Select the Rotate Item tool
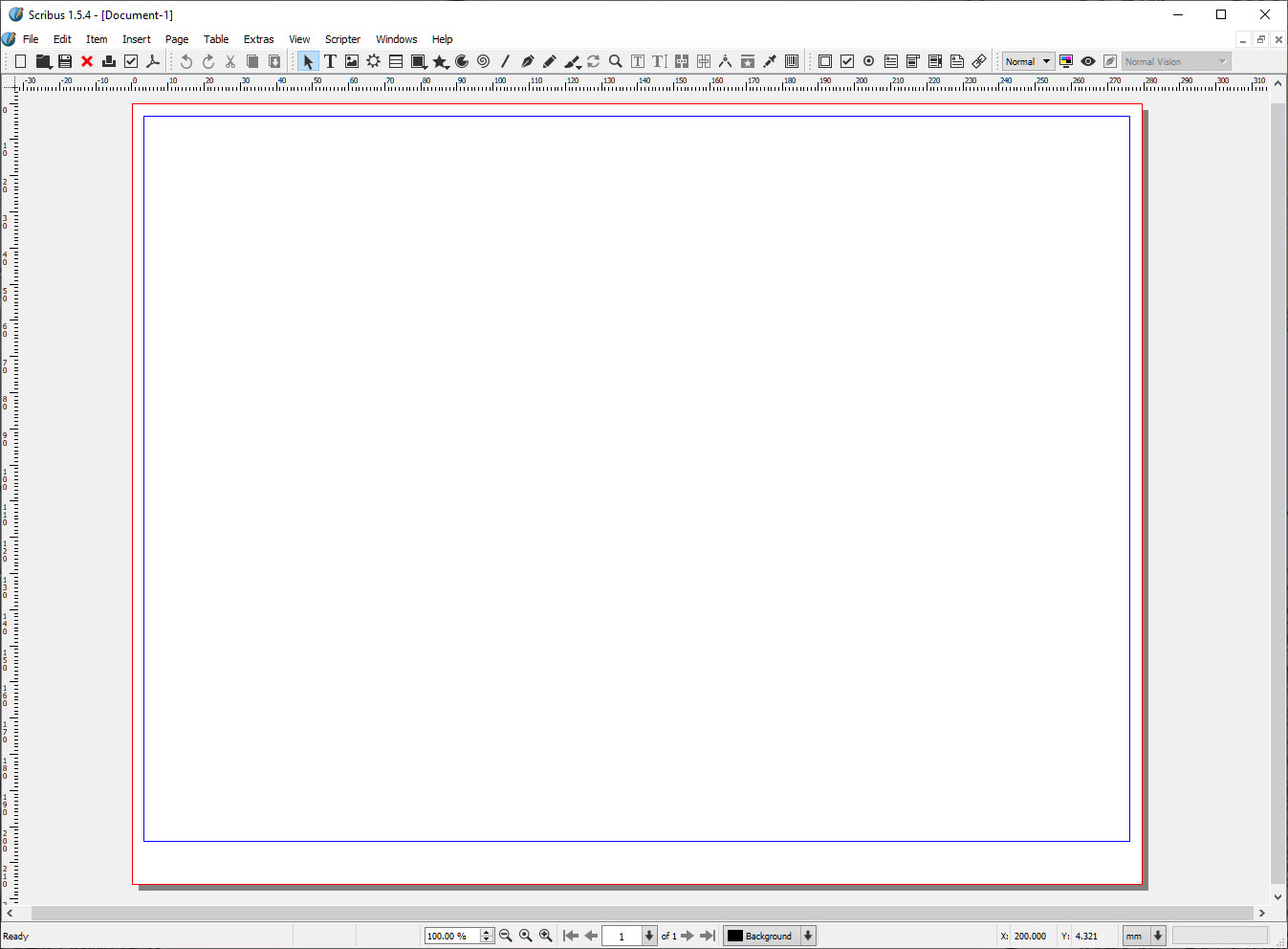Screen dimensions: 1288x949 click(594, 61)
